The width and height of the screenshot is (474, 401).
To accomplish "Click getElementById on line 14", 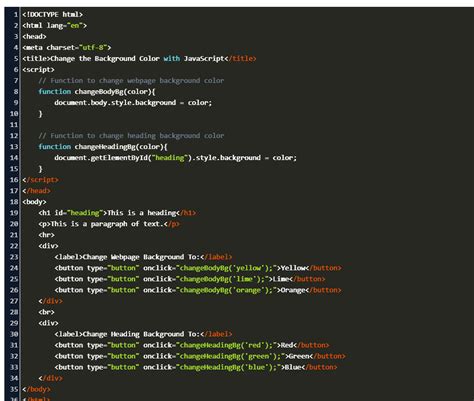I will click(x=119, y=157).
